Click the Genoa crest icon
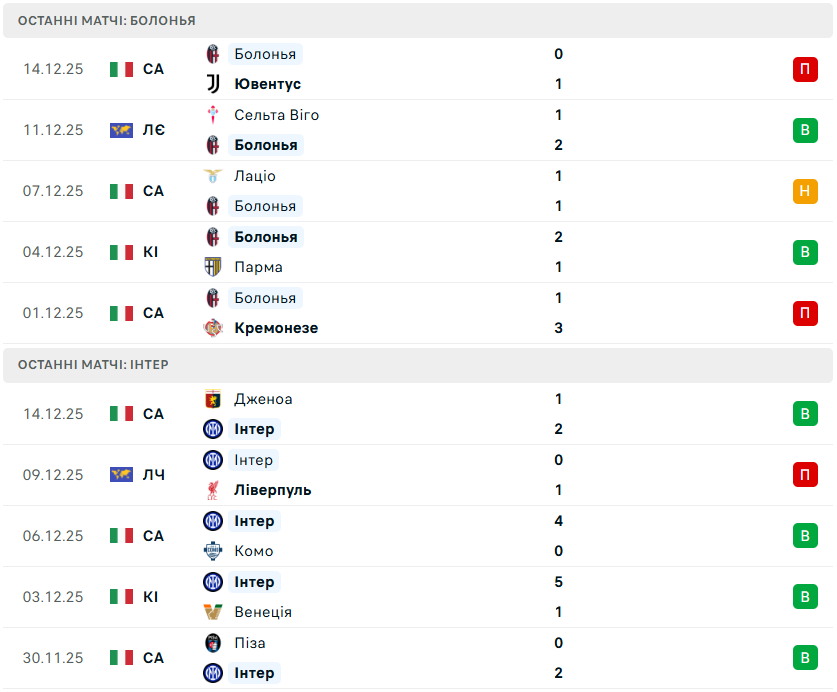 [x=212, y=399]
